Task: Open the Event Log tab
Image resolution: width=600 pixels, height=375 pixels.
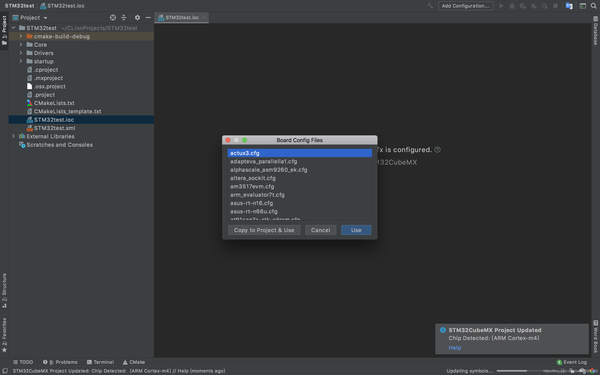Action: coord(572,362)
